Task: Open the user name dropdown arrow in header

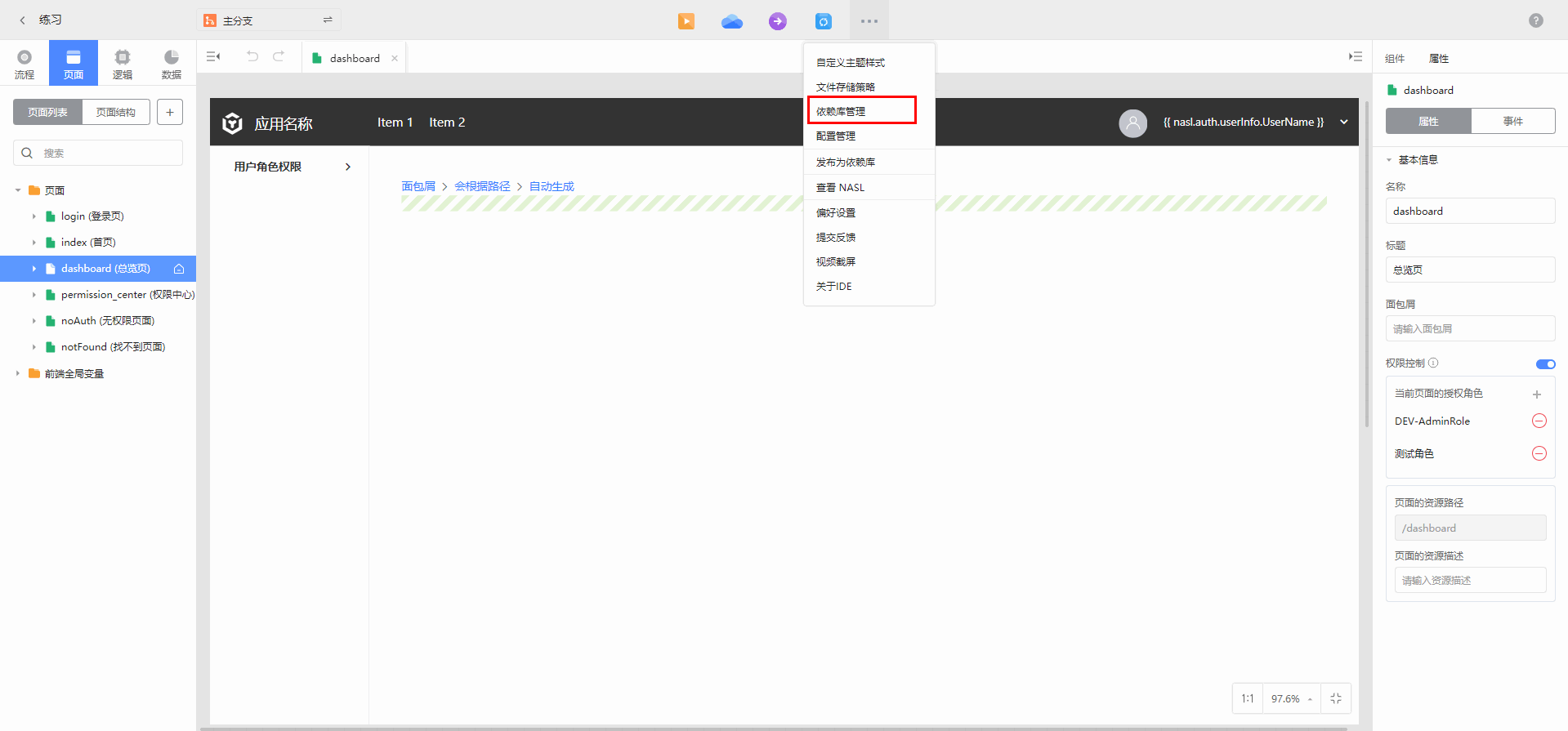Action: (x=1344, y=122)
